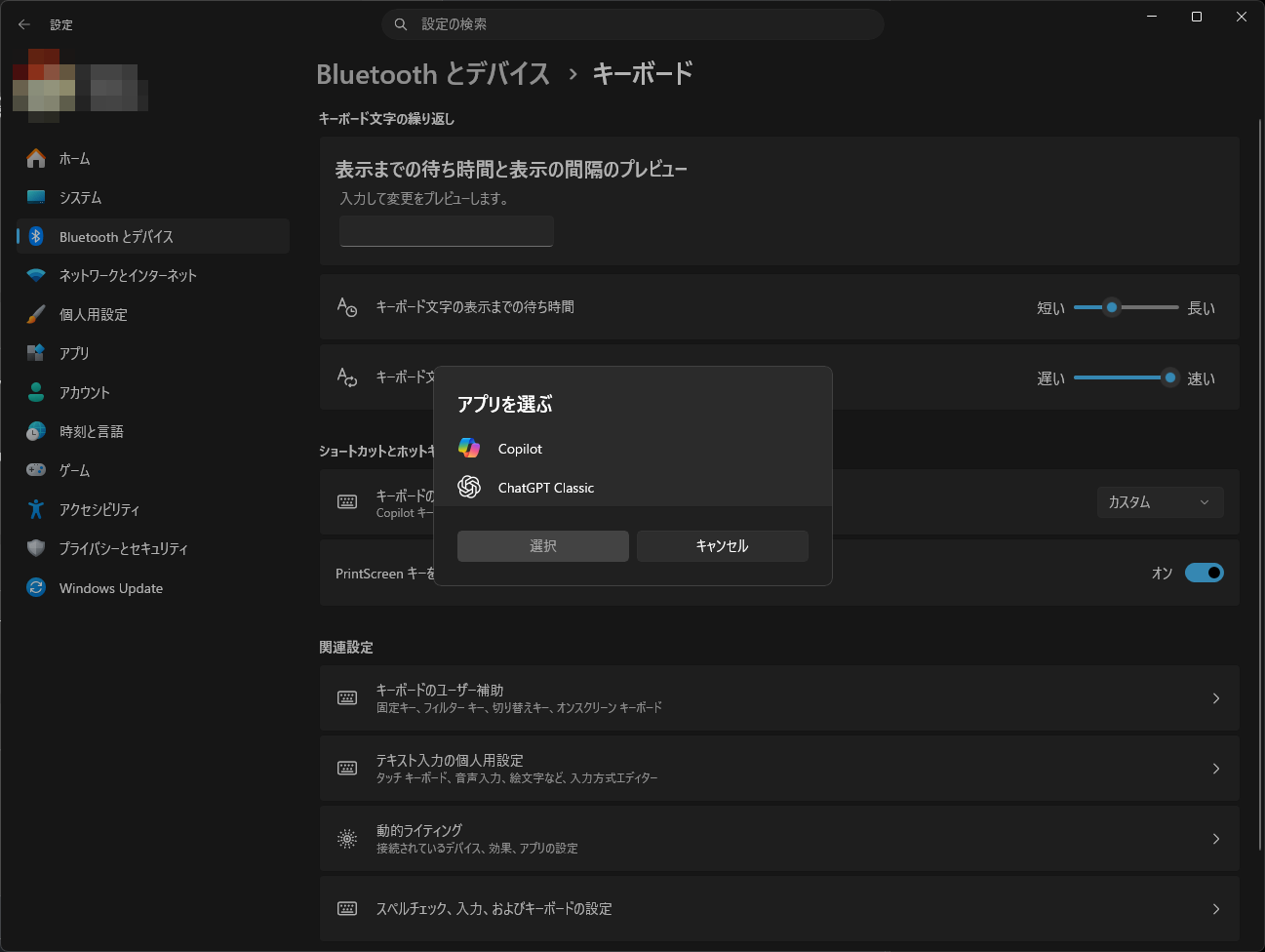This screenshot has height=952, width=1265.
Task: Click the back arrow next to 設定
Action: click(x=24, y=24)
